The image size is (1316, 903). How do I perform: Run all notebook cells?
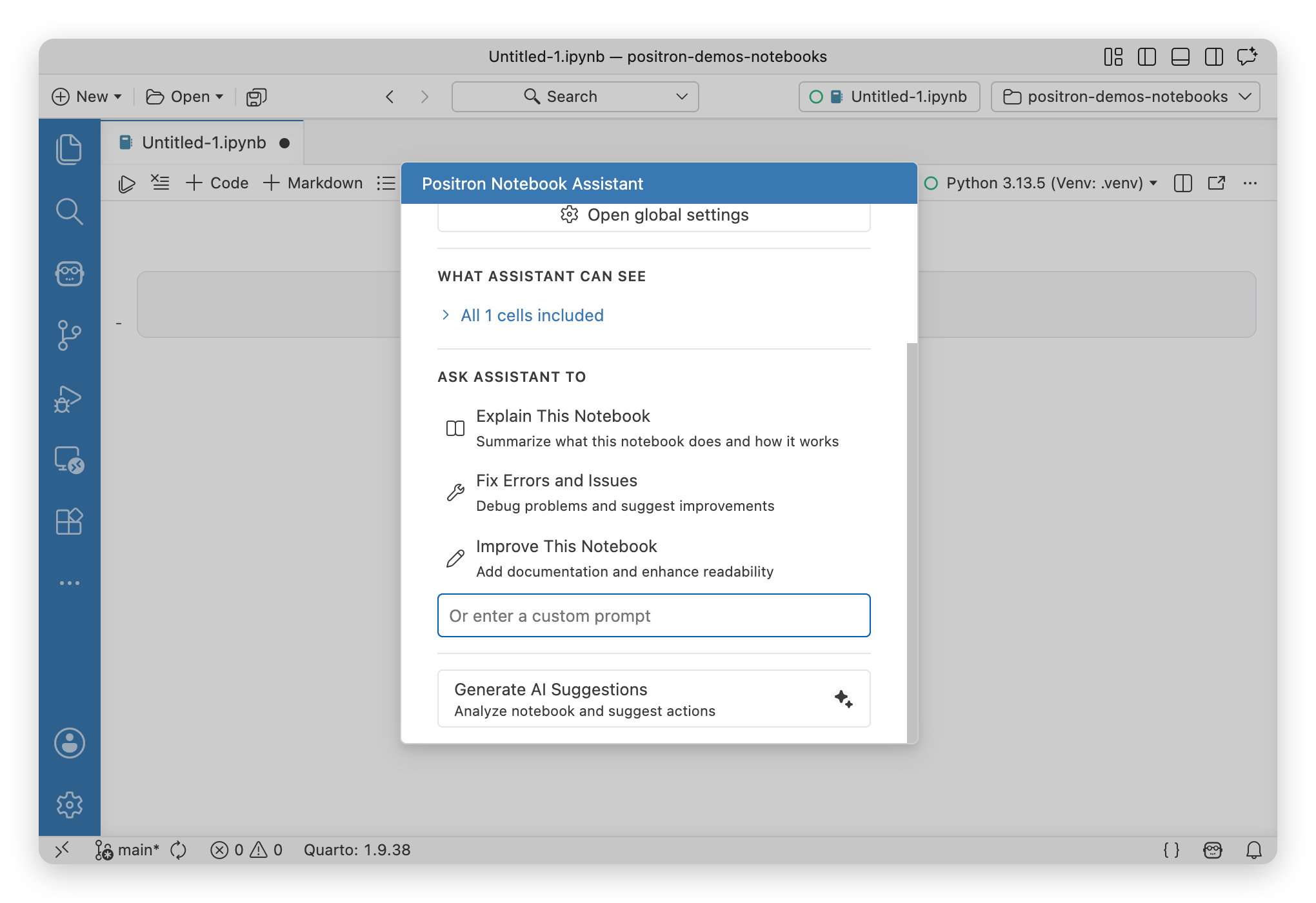[127, 184]
